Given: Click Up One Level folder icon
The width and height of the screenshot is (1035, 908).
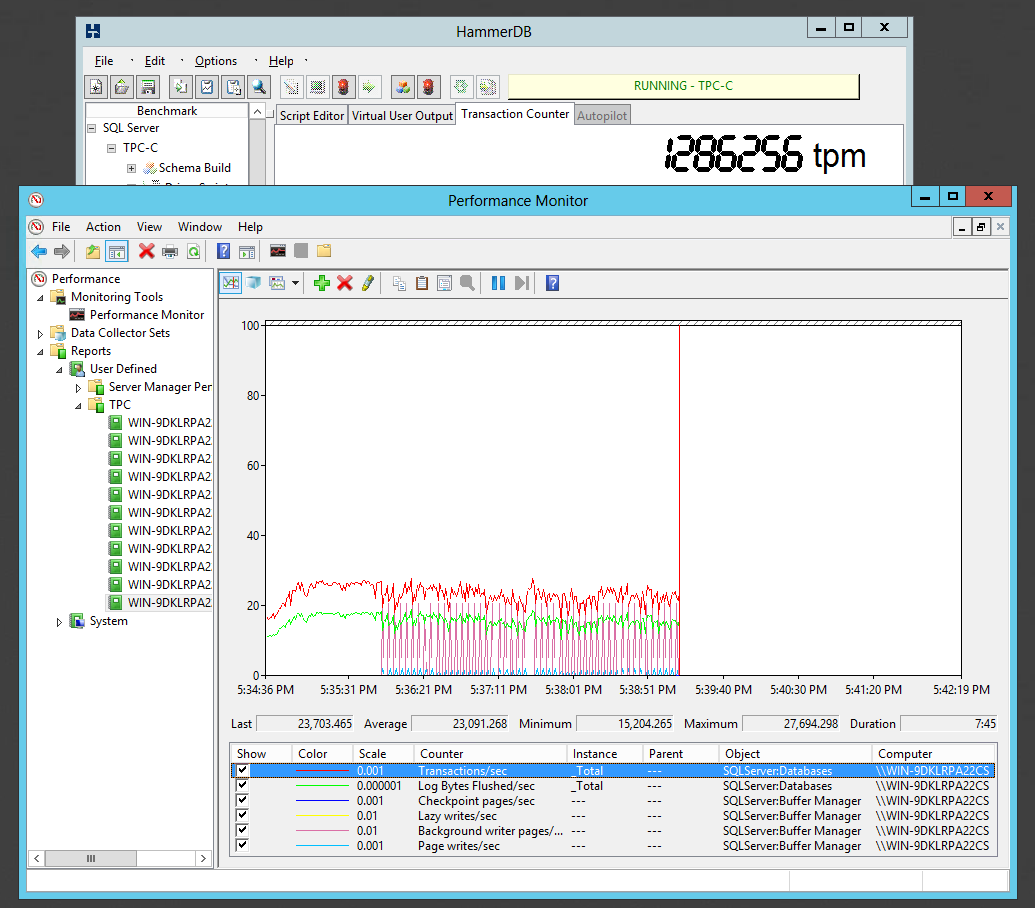Looking at the screenshot, I should click(93, 251).
